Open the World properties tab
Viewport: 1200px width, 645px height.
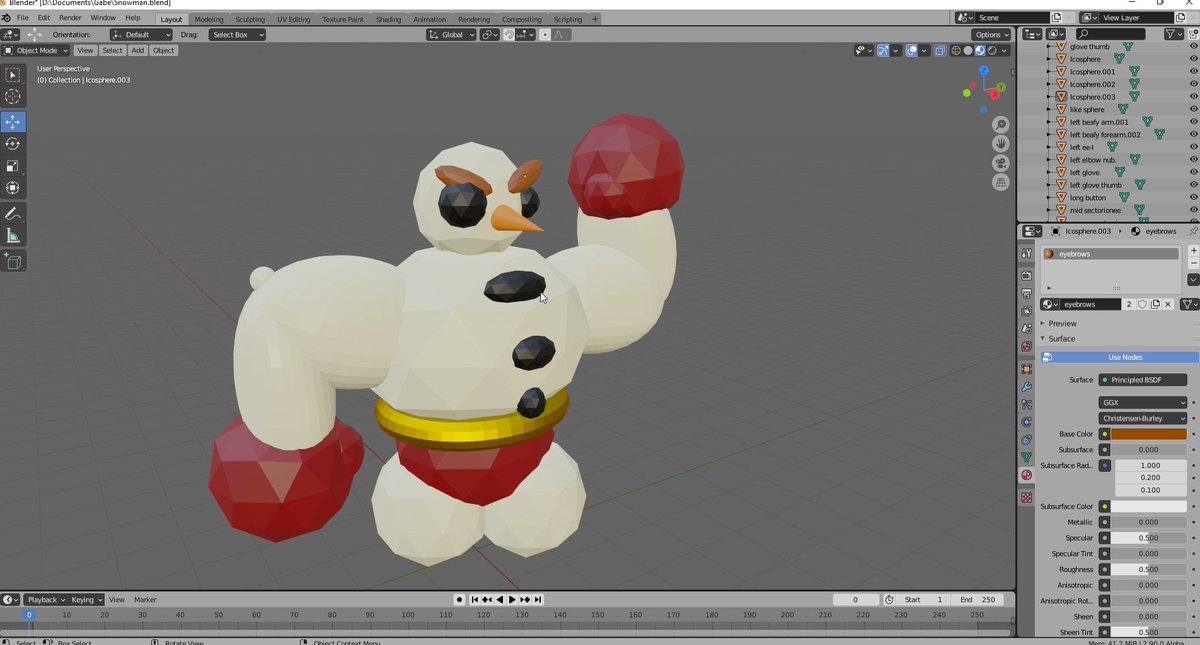1027,346
